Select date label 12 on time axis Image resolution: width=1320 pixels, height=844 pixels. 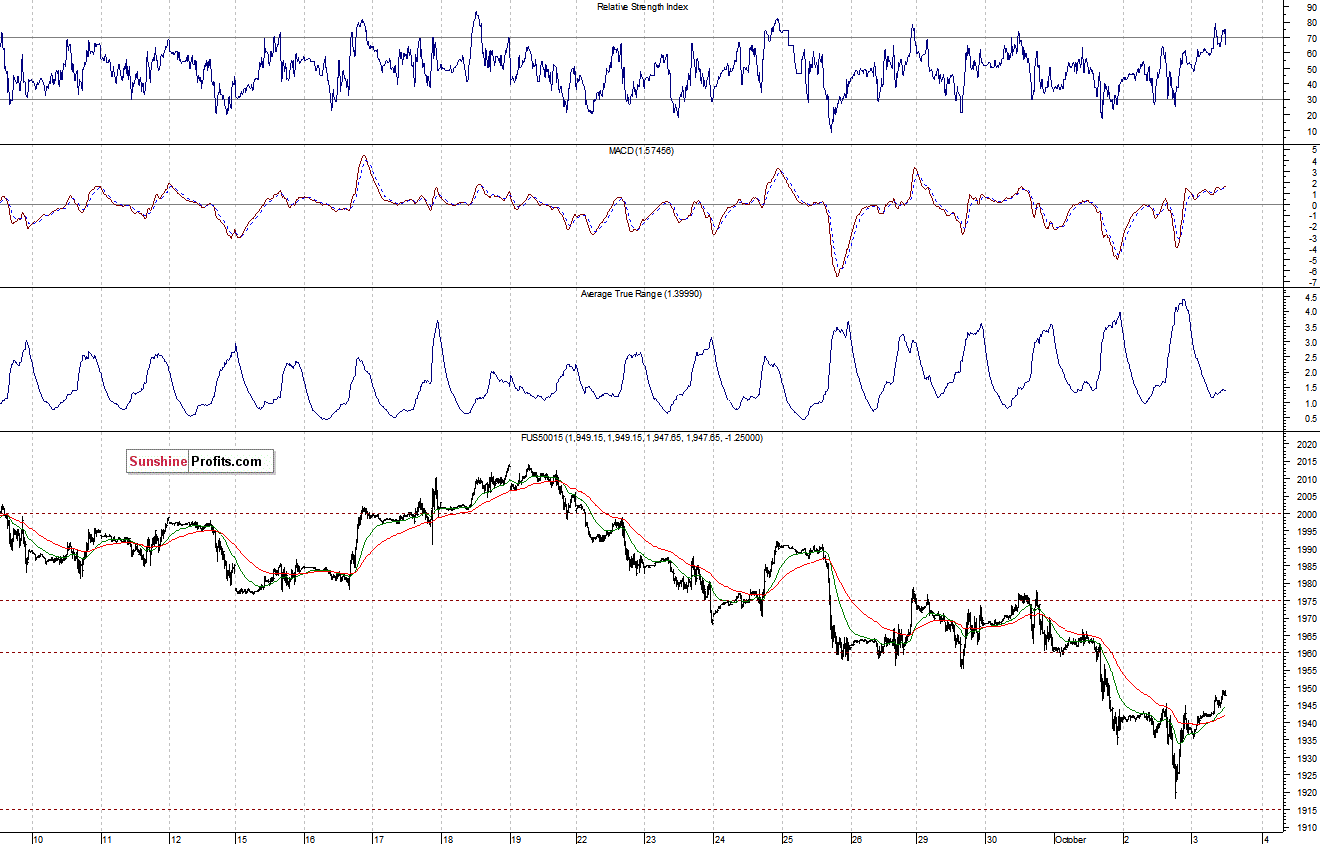tap(175, 839)
